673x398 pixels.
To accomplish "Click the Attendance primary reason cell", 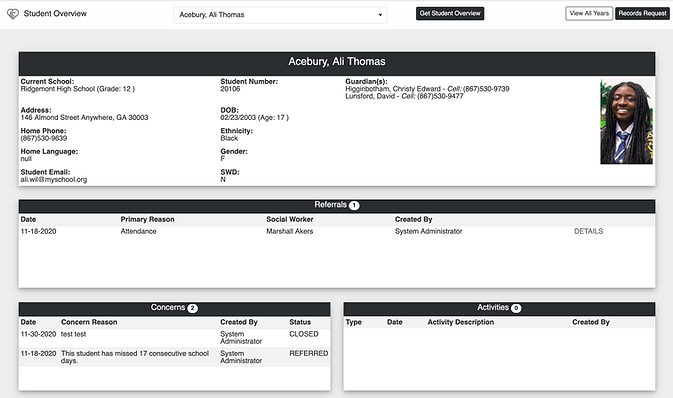I will (138, 231).
